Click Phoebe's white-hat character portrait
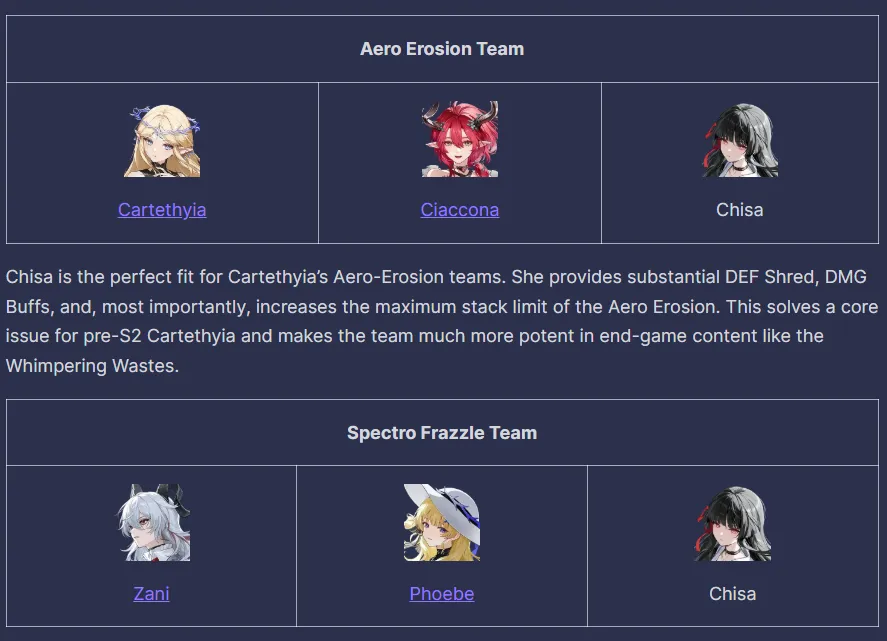This screenshot has width=887, height=641. point(442,523)
